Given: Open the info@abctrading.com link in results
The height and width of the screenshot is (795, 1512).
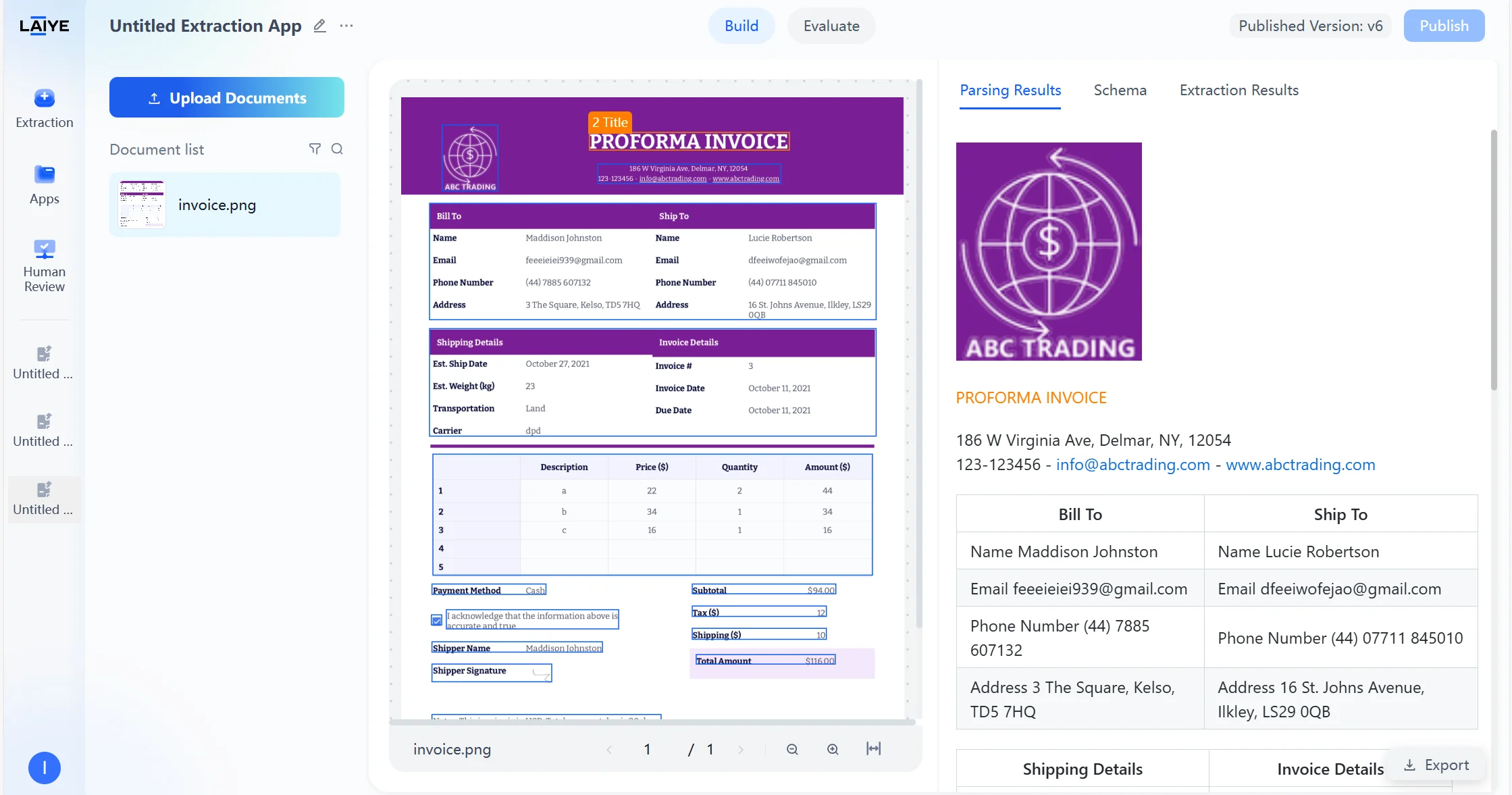Looking at the screenshot, I should (x=1132, y=465).
